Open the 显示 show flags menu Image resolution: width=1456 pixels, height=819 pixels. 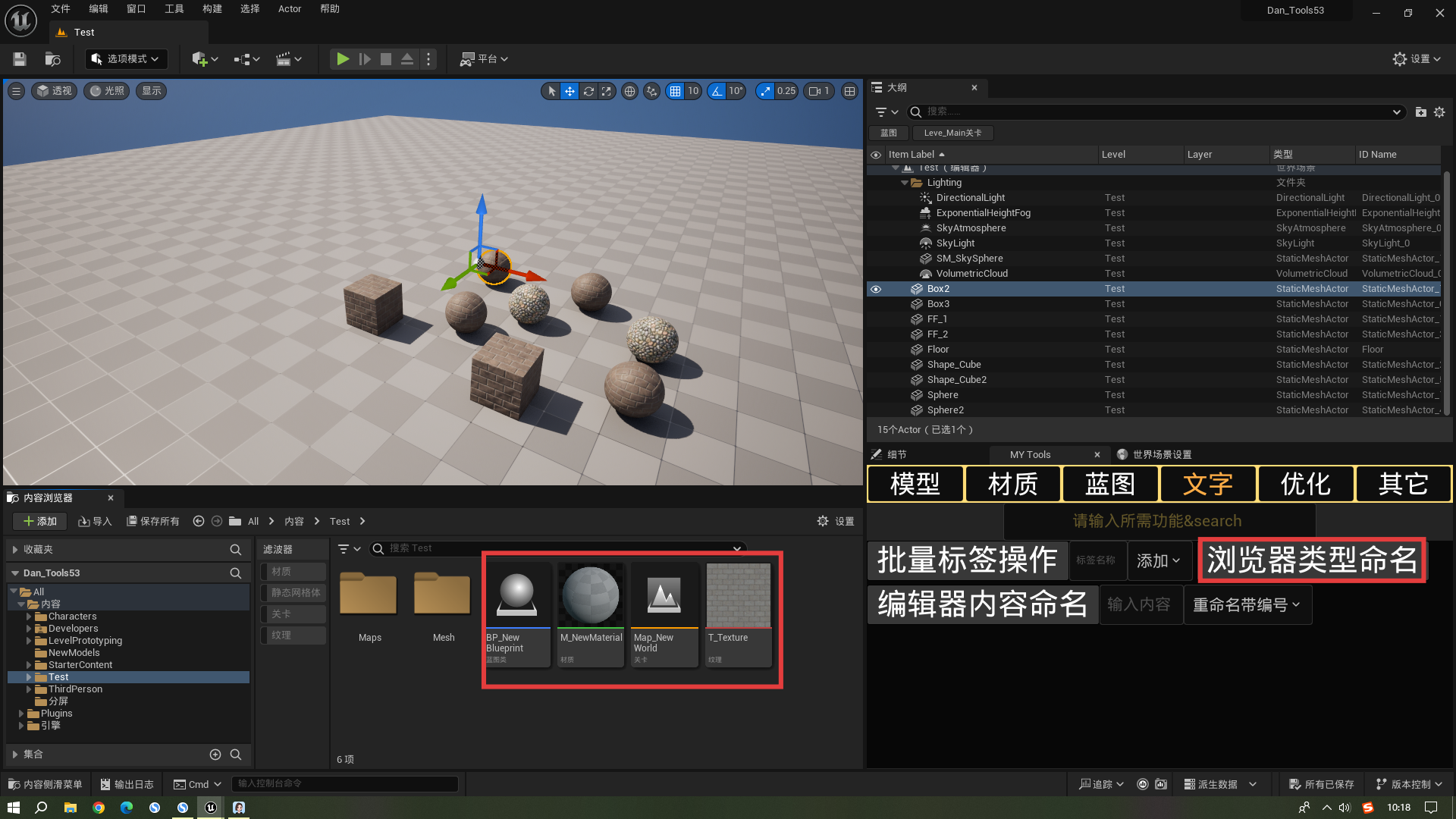click(x=152, y=91)
